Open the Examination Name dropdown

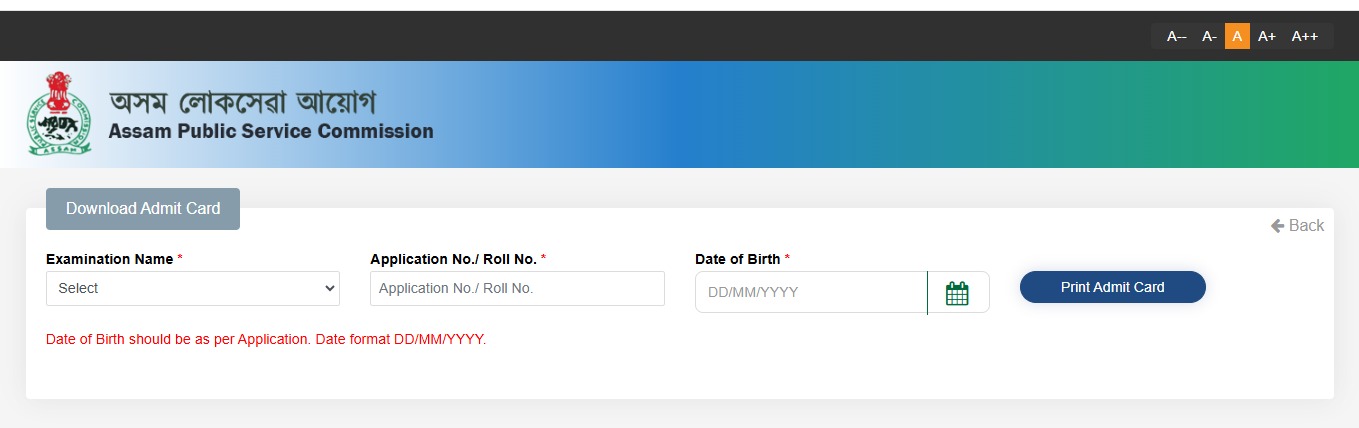[193, 288]
